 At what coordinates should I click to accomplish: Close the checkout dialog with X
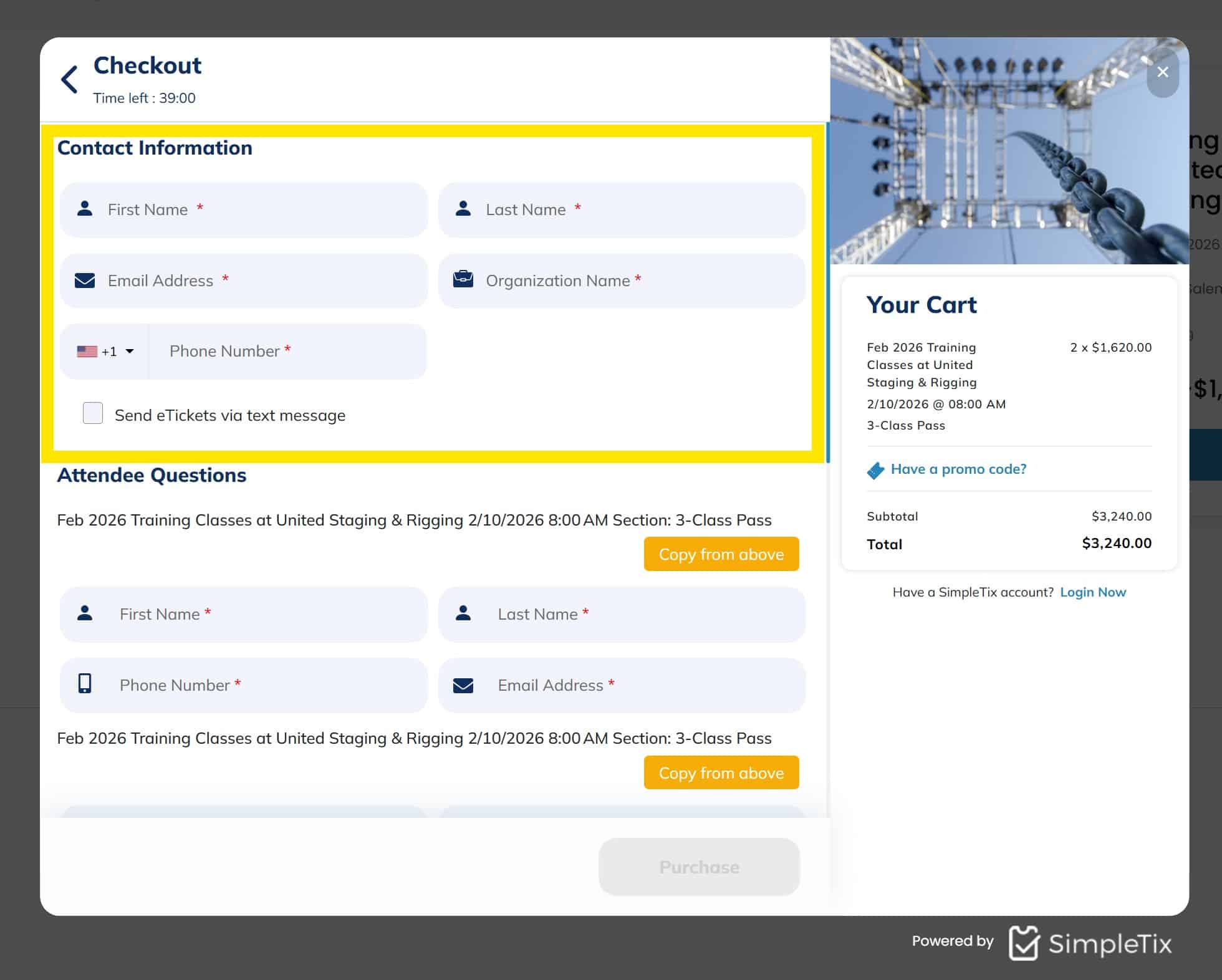tap(1162, 72)
